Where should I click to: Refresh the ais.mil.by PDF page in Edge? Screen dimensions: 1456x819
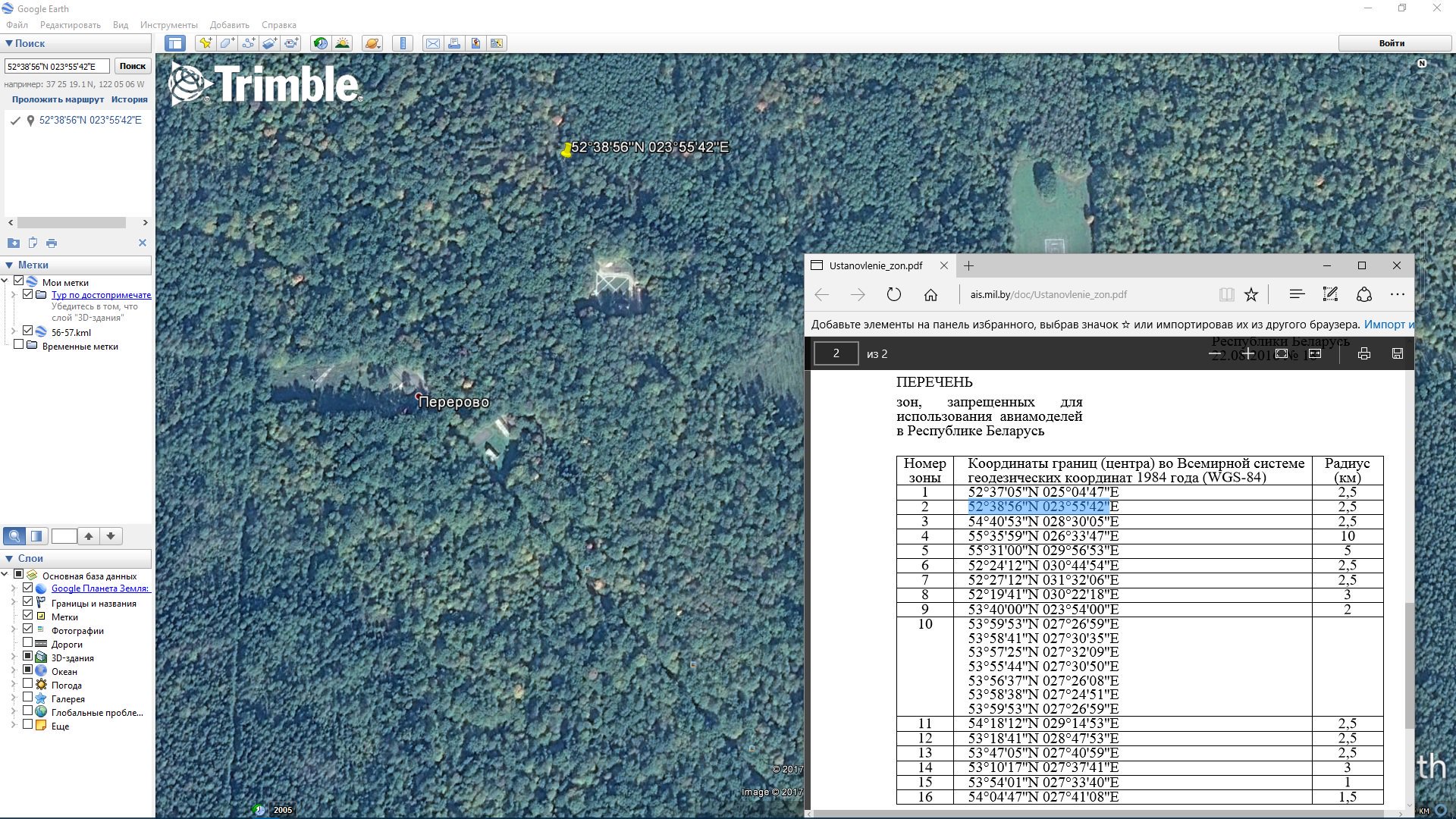pyautogui.click(x=894, y=294)
